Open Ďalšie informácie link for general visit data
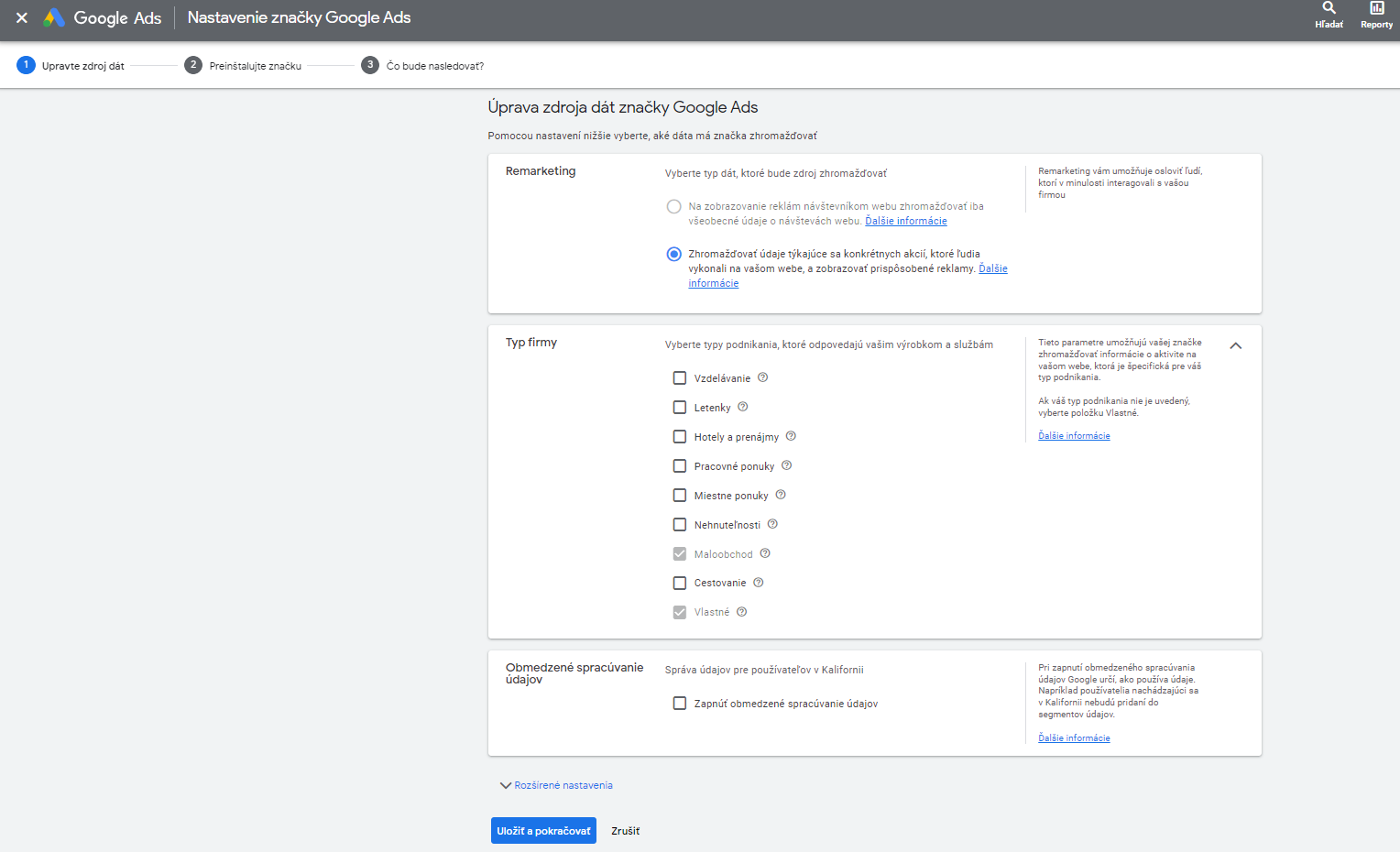The image size is (1400, 852). tap(906, 221)
